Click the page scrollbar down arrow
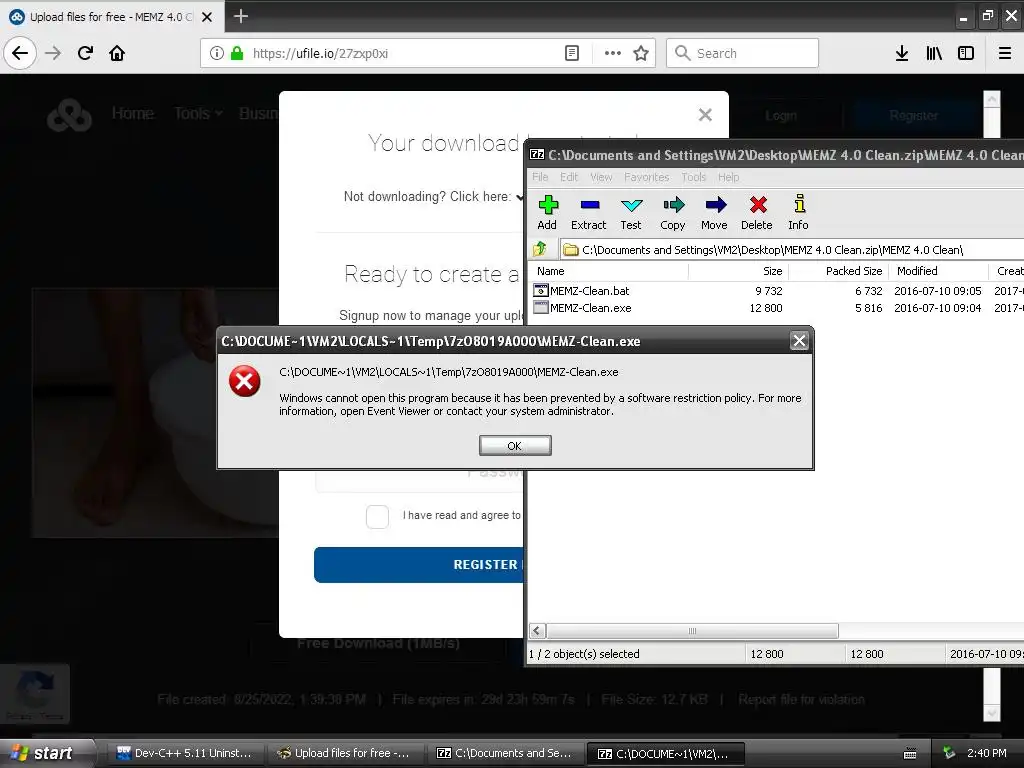The width and height of the screenshot is (1024, 768). (992, 712)
